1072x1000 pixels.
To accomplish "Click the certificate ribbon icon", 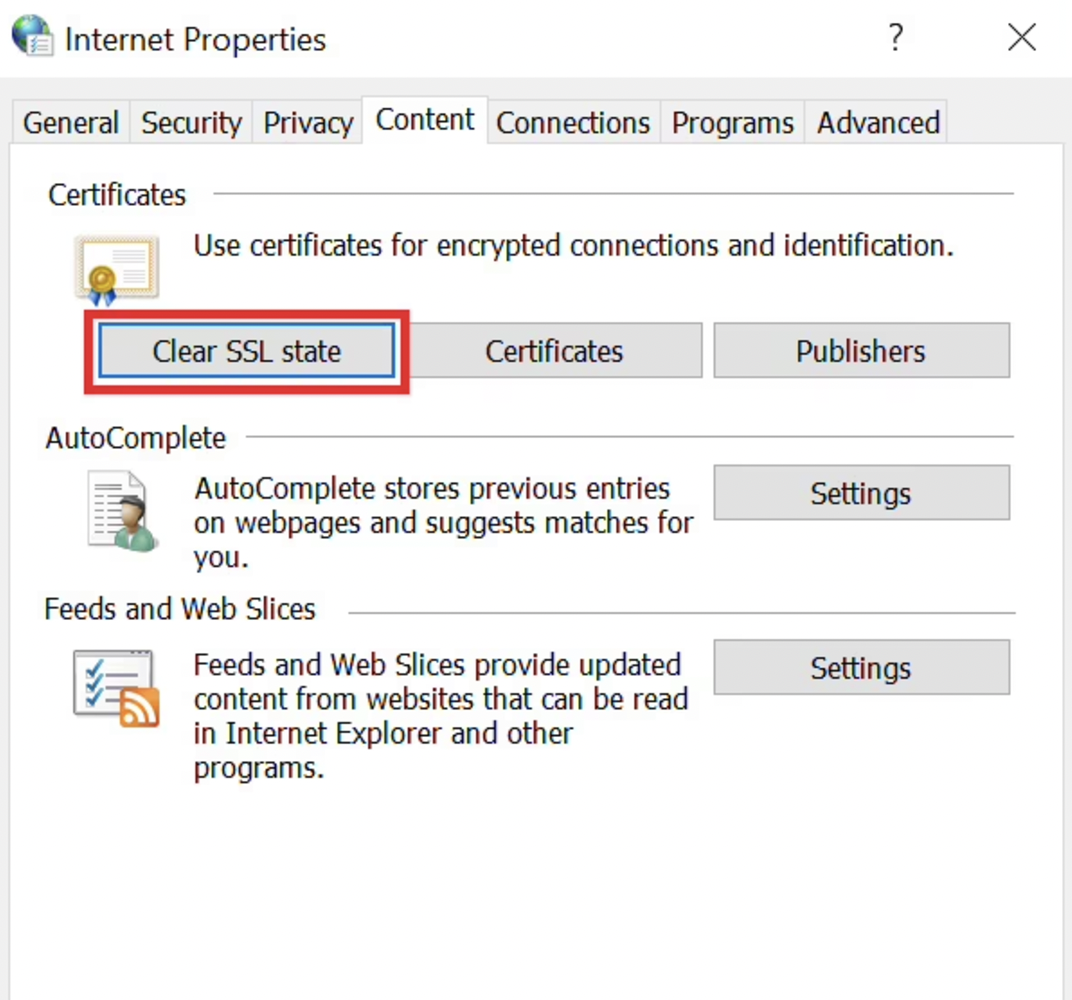I will tap(116, 270).
